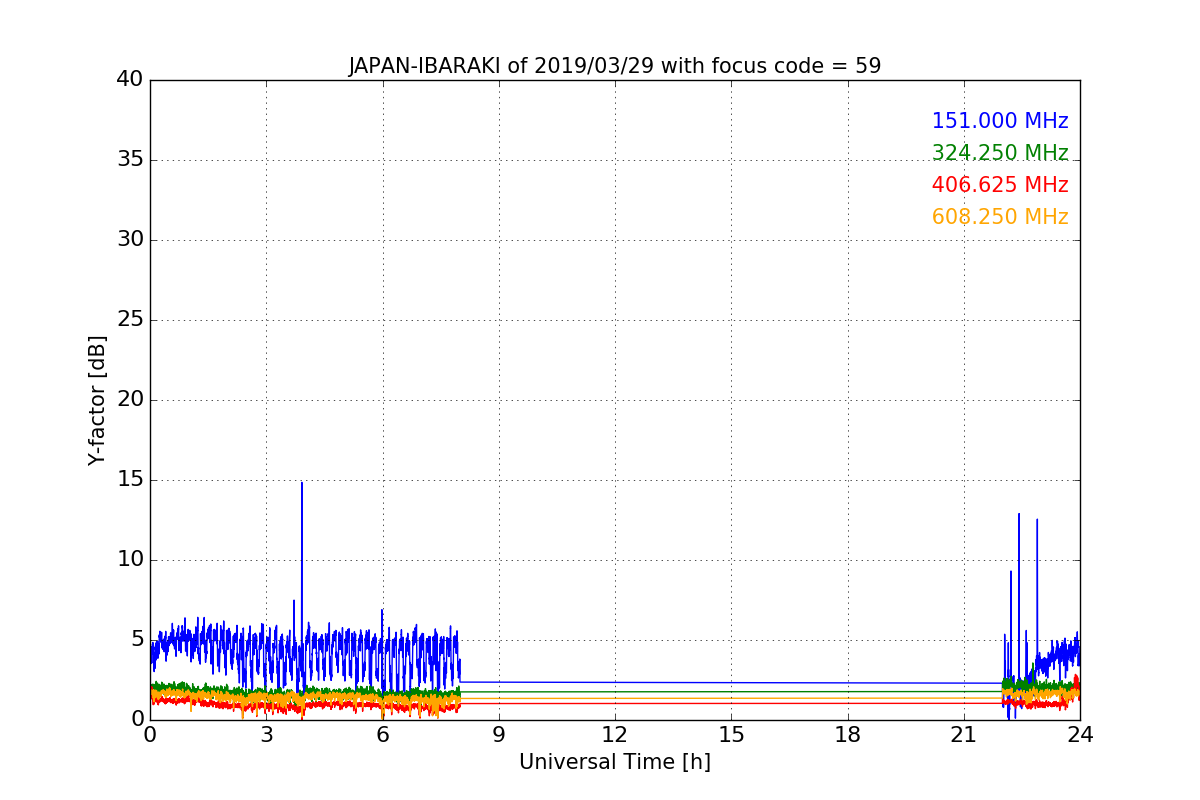
Task: Click the Y-factor [dB] axis label
Action: (x=97, y=400)
